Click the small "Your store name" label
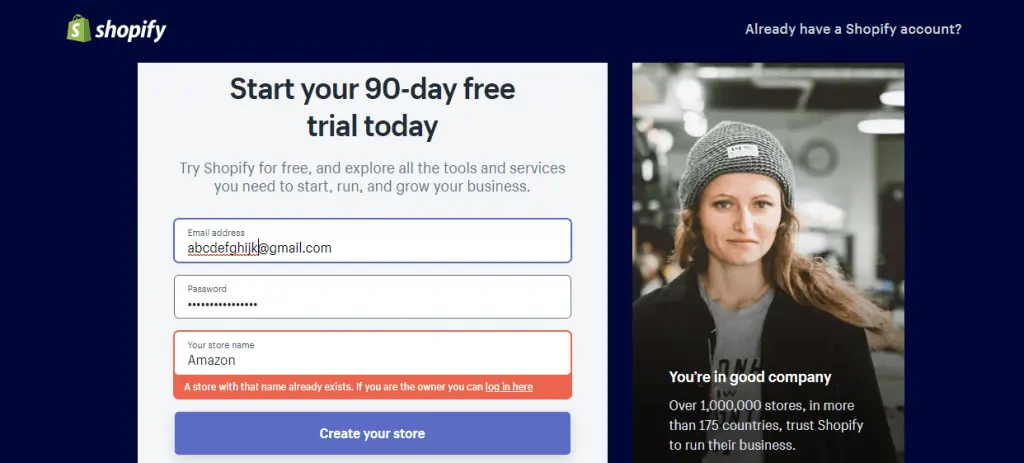The image size is (1024, 463). (221, 345)
